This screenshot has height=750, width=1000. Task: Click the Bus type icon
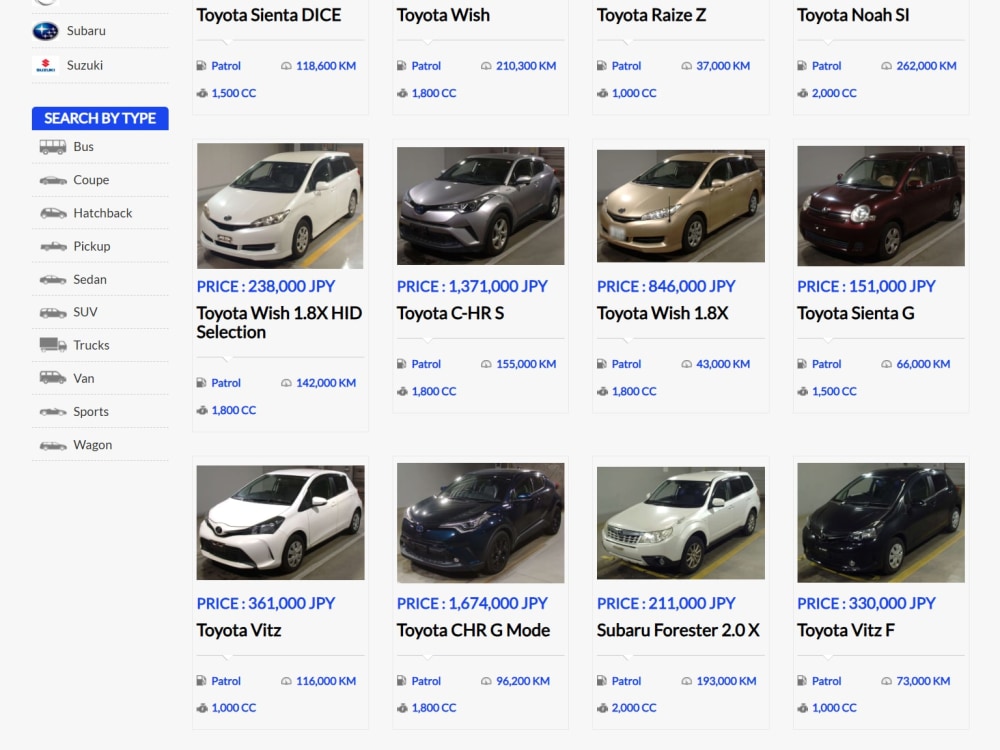point(52,147)
